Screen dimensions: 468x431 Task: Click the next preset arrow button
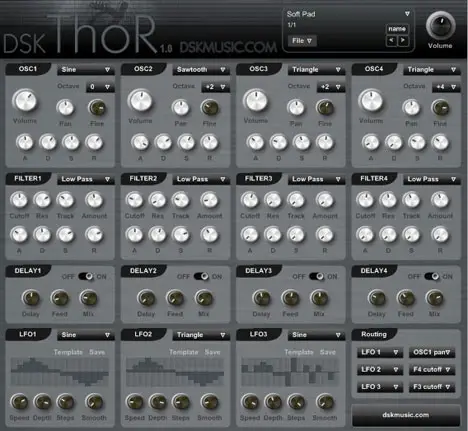pos(403,40)
